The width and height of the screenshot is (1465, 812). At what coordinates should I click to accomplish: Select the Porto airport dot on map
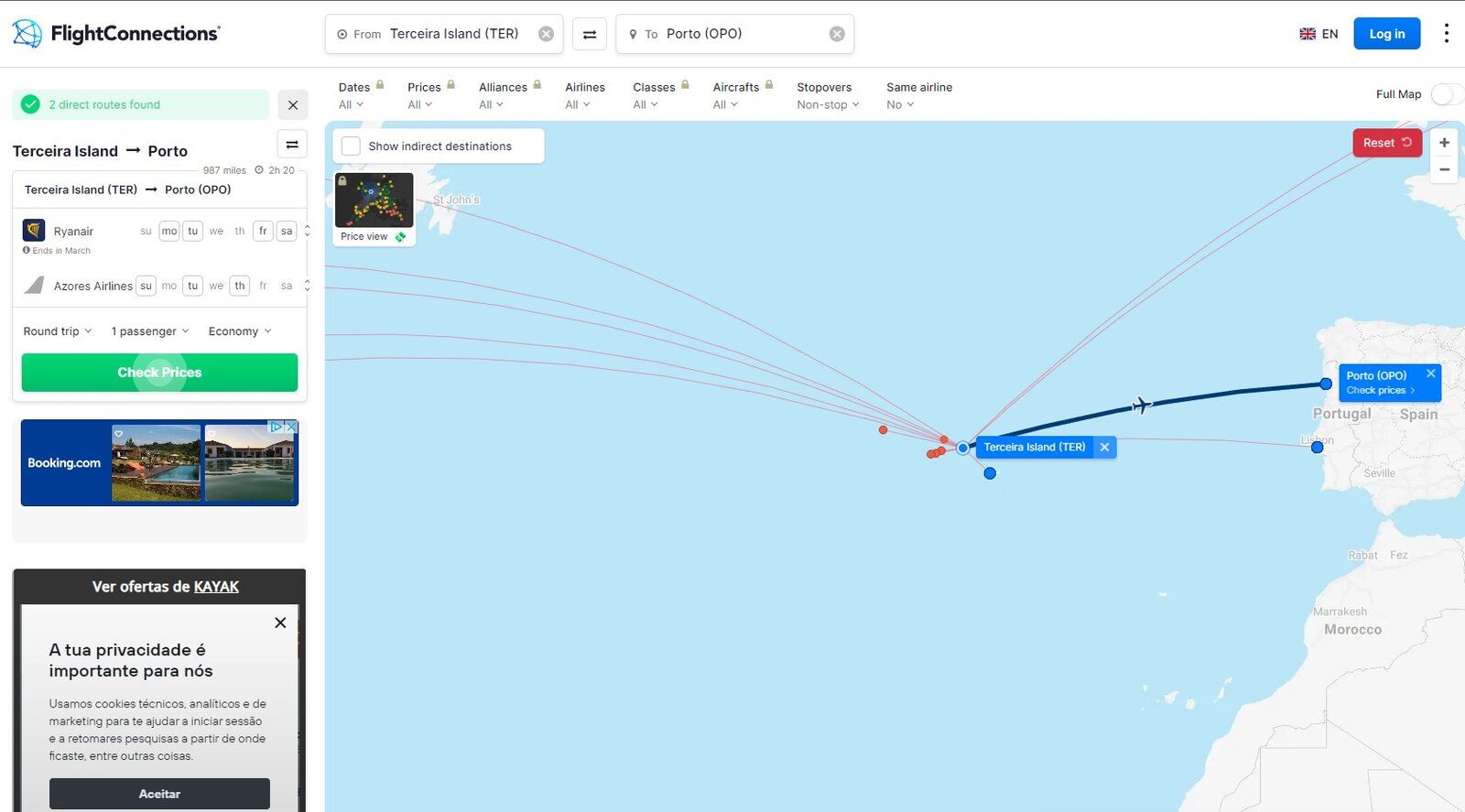click(1326, 384)
